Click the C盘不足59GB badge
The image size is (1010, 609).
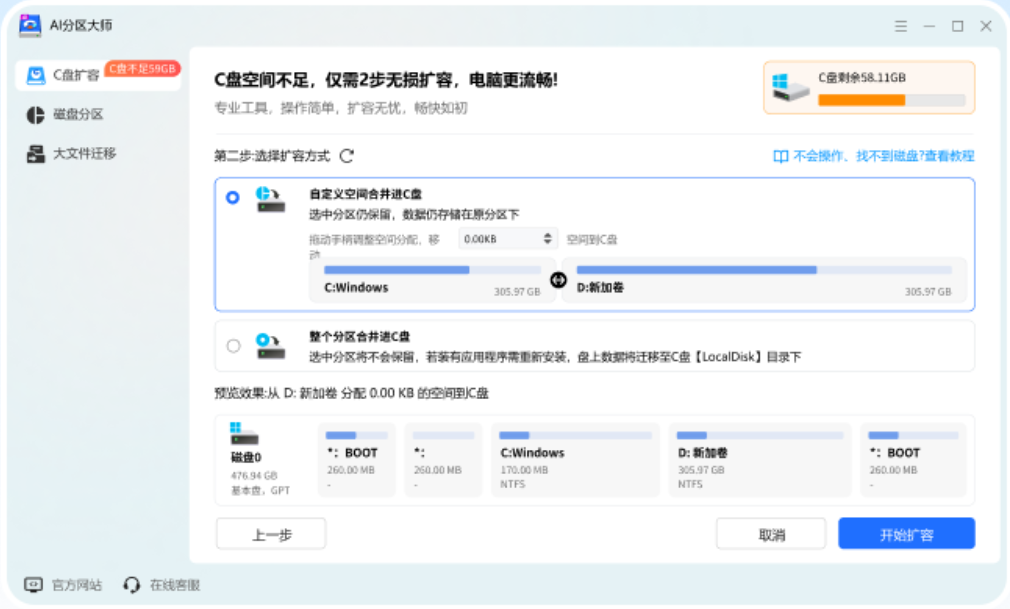pos(142,68)
